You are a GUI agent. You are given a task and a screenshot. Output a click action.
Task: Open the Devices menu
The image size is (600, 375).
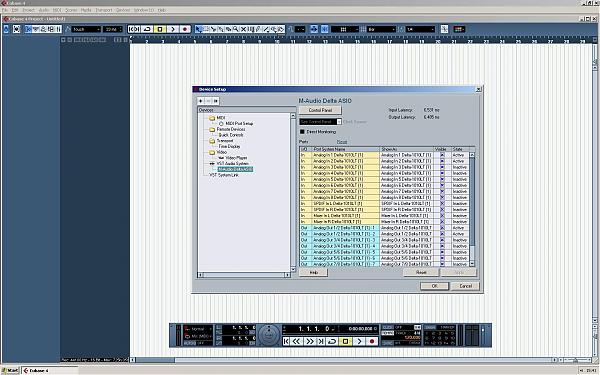click(x=123, y=10)
